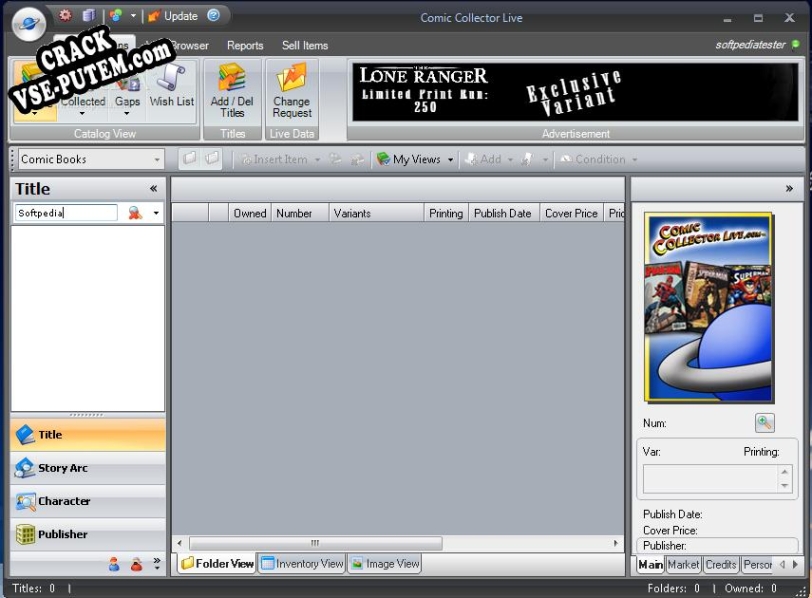Switch to the Market details tab
Viewport: 812px width, 598px height.
click(x=683, y=564)
